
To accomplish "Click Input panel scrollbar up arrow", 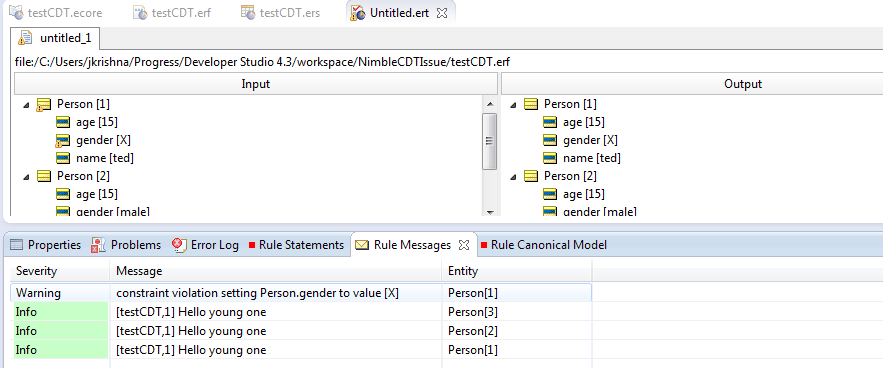I will [x=490, y=104].
